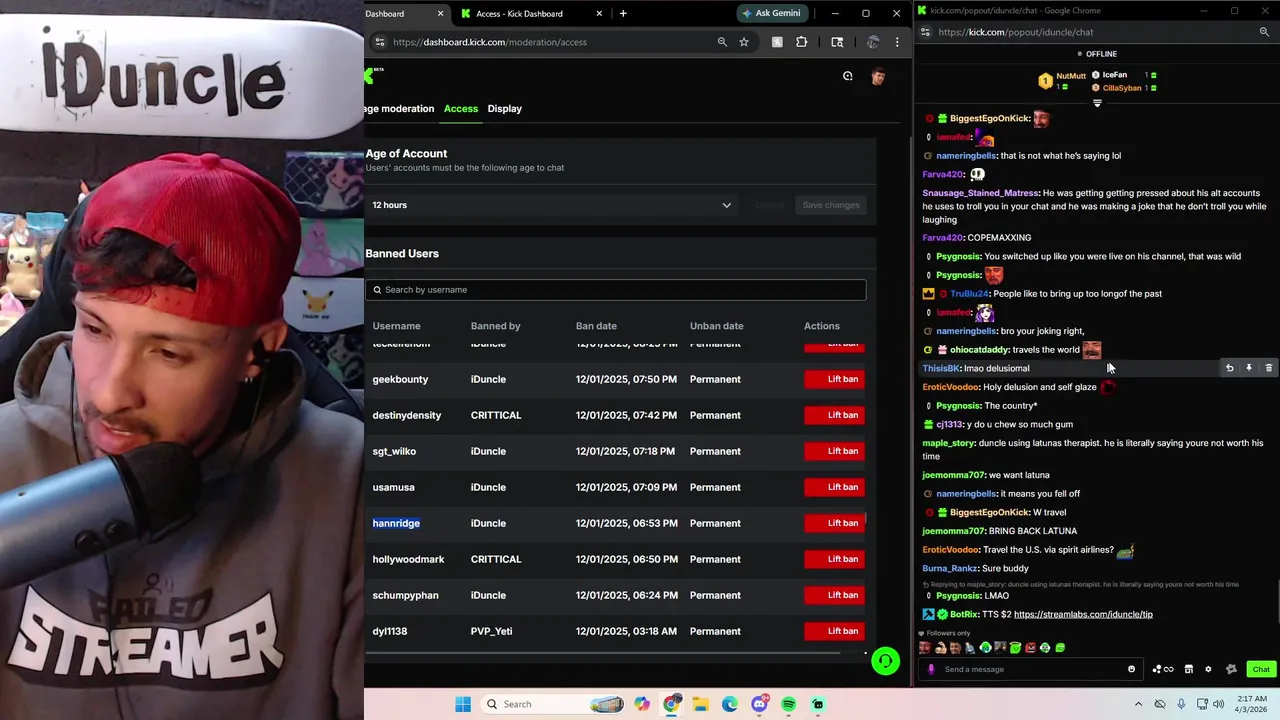Lift ban for hollywoodmark
The width and height of the screenshot is (1280, 720).
pos(834,559)
